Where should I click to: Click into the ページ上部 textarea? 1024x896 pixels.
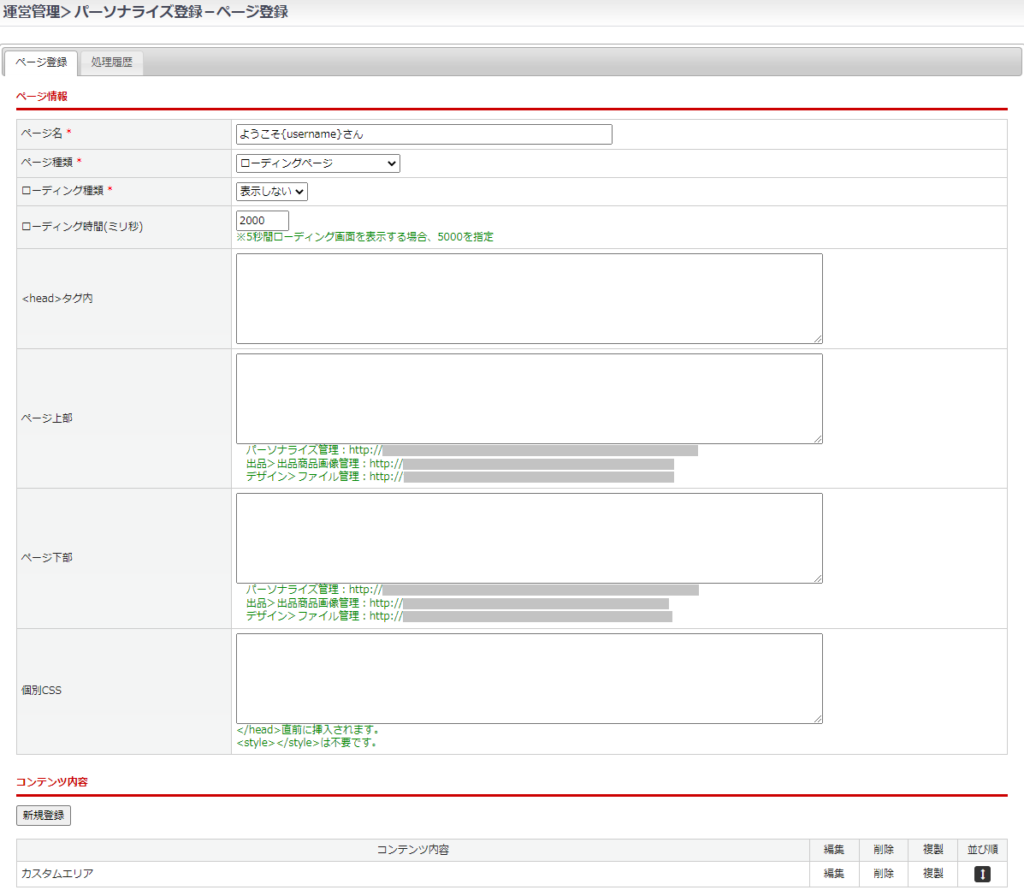point(528,398)
